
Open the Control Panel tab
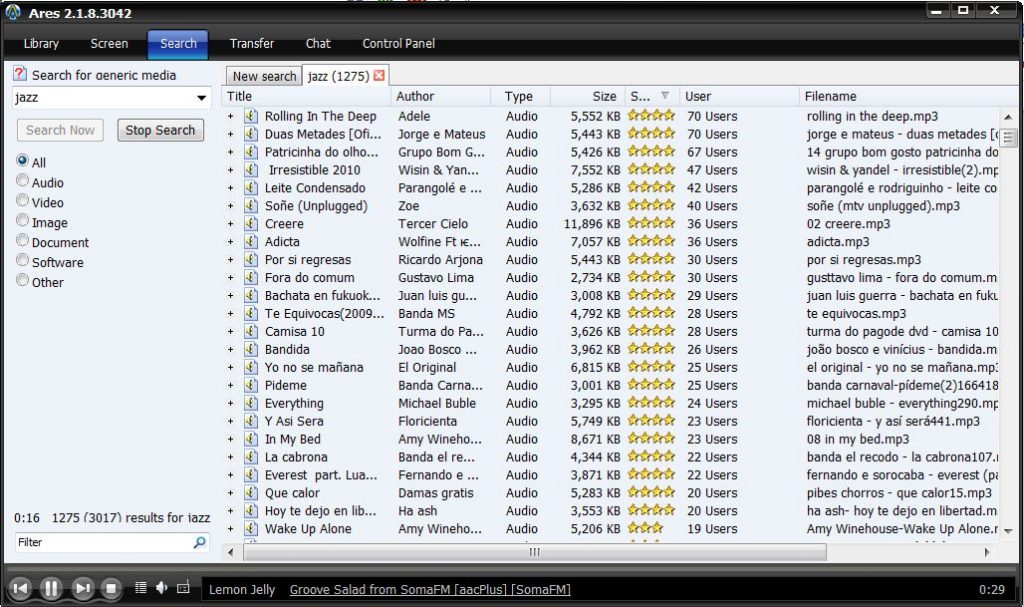point(398,44)
